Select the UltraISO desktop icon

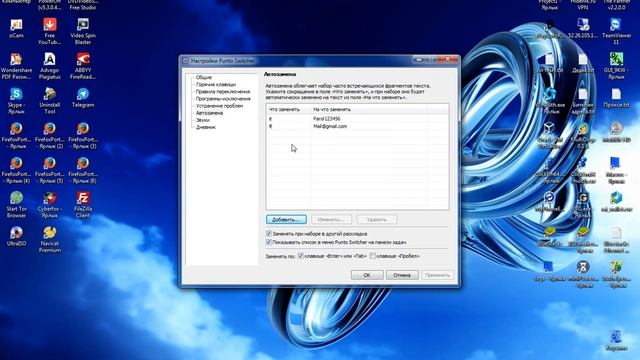[16, 237]
